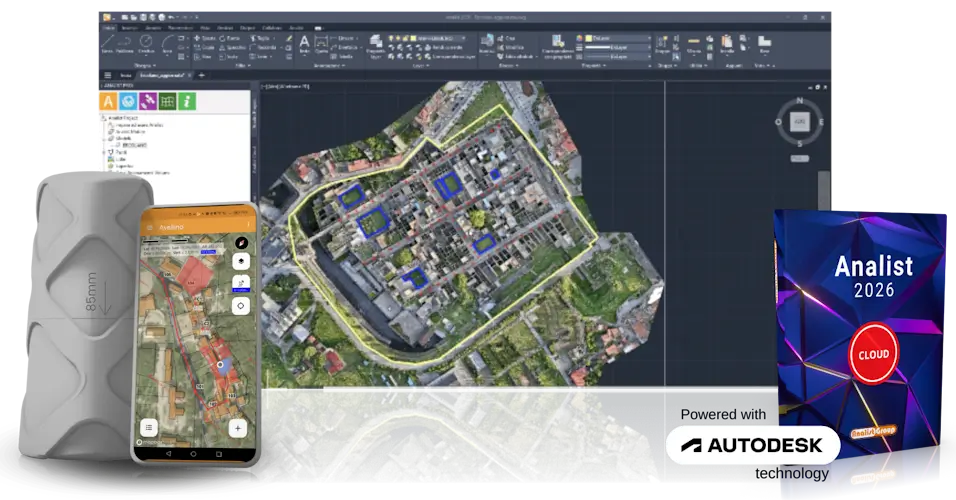The image size is (956, 500).
Task: Tap Android back button on phone
Action: 168,454
